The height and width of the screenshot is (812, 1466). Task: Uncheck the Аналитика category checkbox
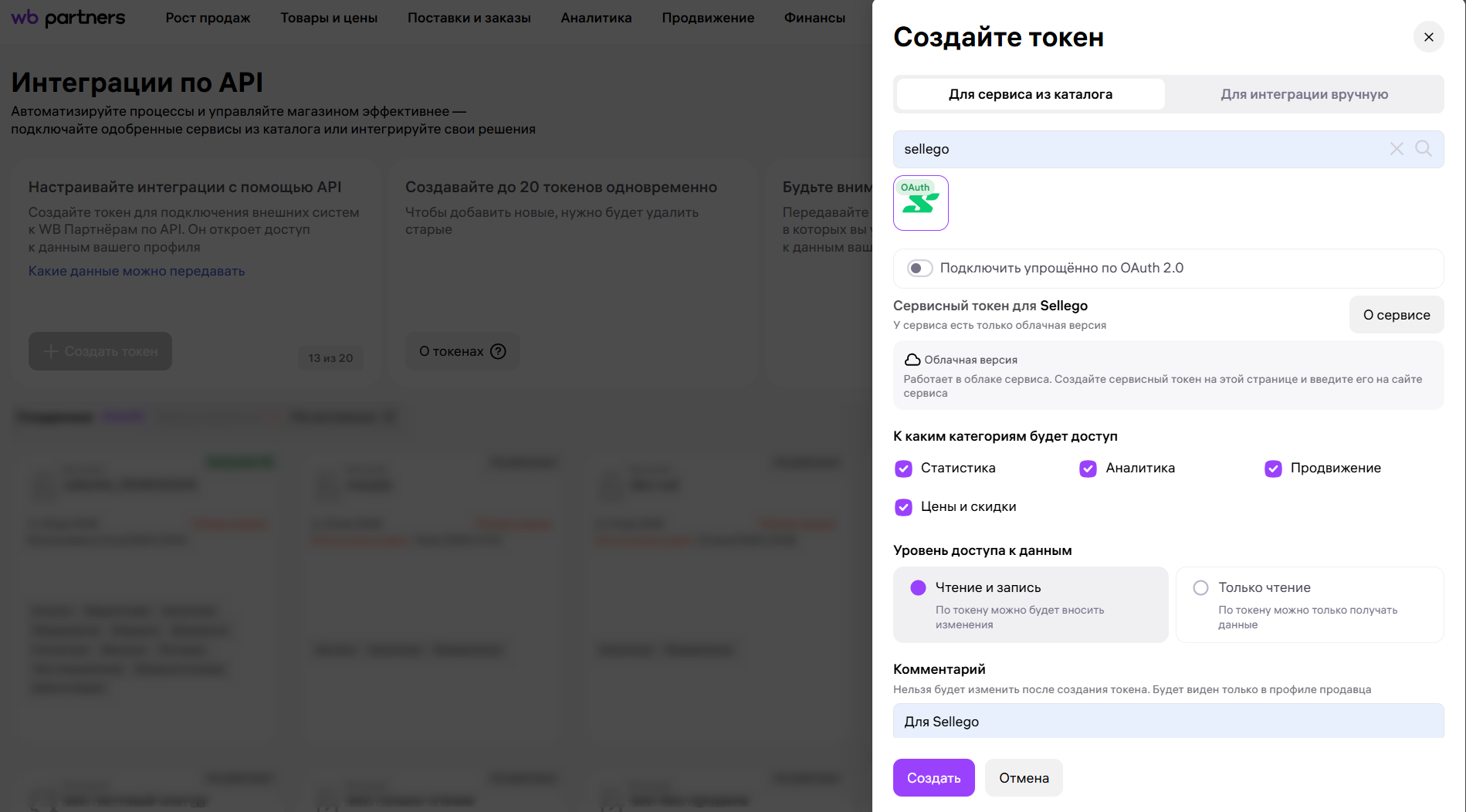[1088, 469]
